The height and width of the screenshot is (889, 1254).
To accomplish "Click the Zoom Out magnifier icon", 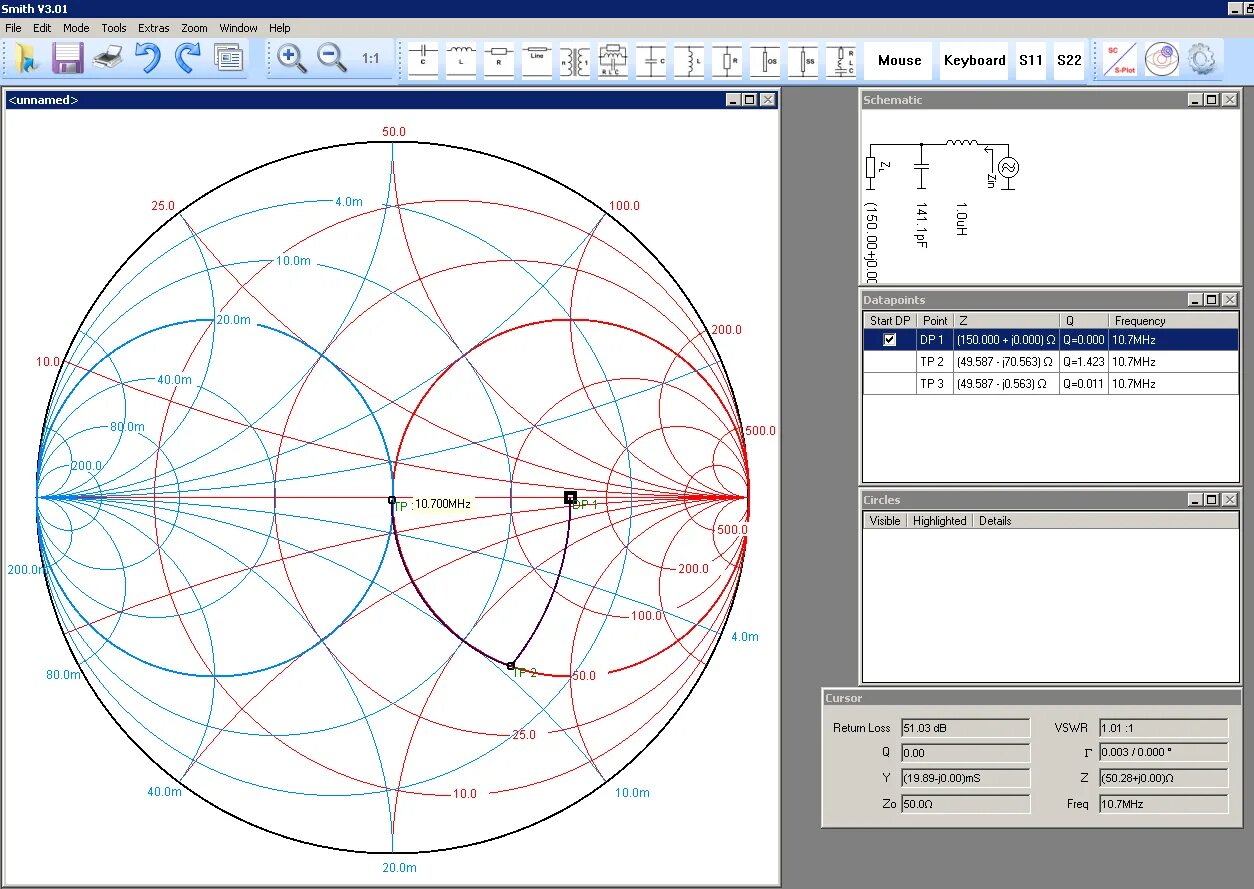I will click(x=332, y=59).
